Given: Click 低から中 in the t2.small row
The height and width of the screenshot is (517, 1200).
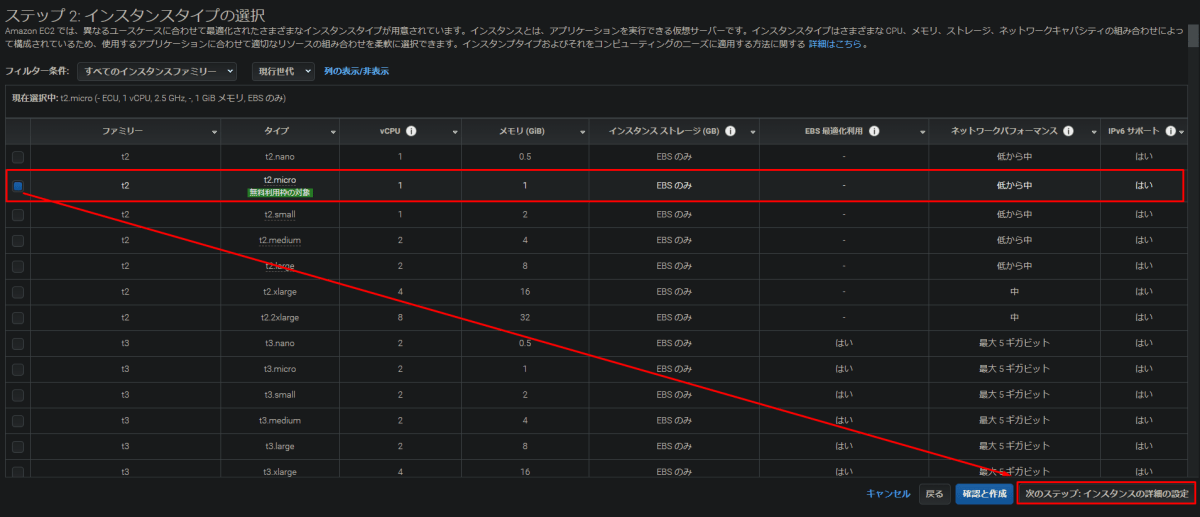Looking at the screenshot, I should [1014, 214].
